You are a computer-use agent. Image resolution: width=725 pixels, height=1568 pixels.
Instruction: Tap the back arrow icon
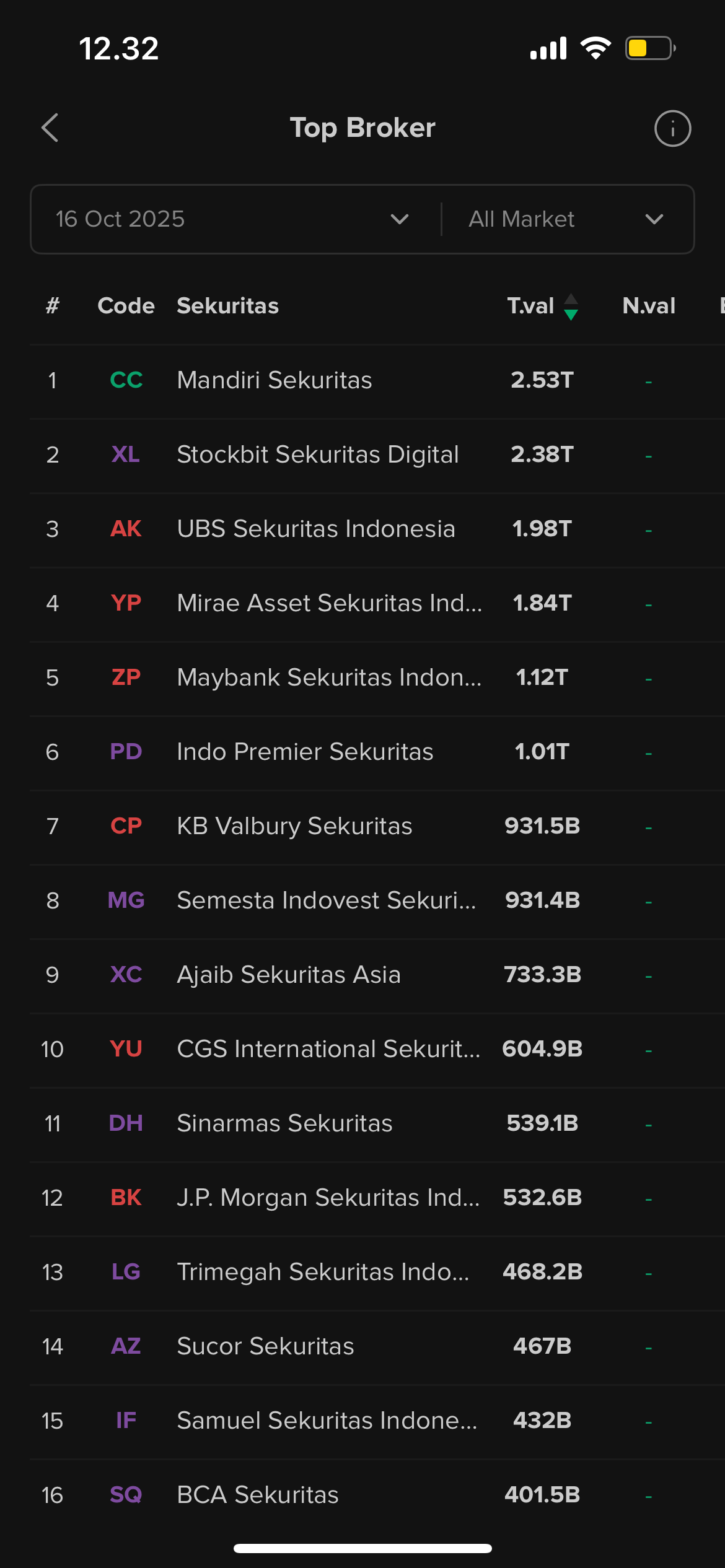pyautogui.click(x=50, y=128)
